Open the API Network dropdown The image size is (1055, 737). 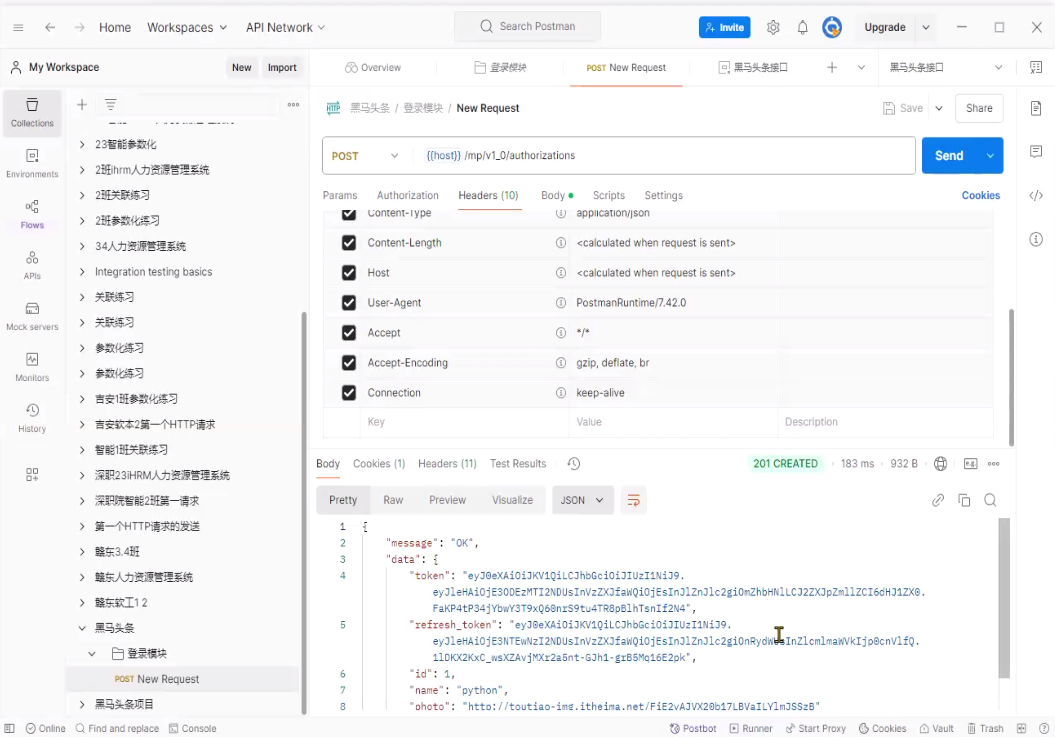(285, 28)
